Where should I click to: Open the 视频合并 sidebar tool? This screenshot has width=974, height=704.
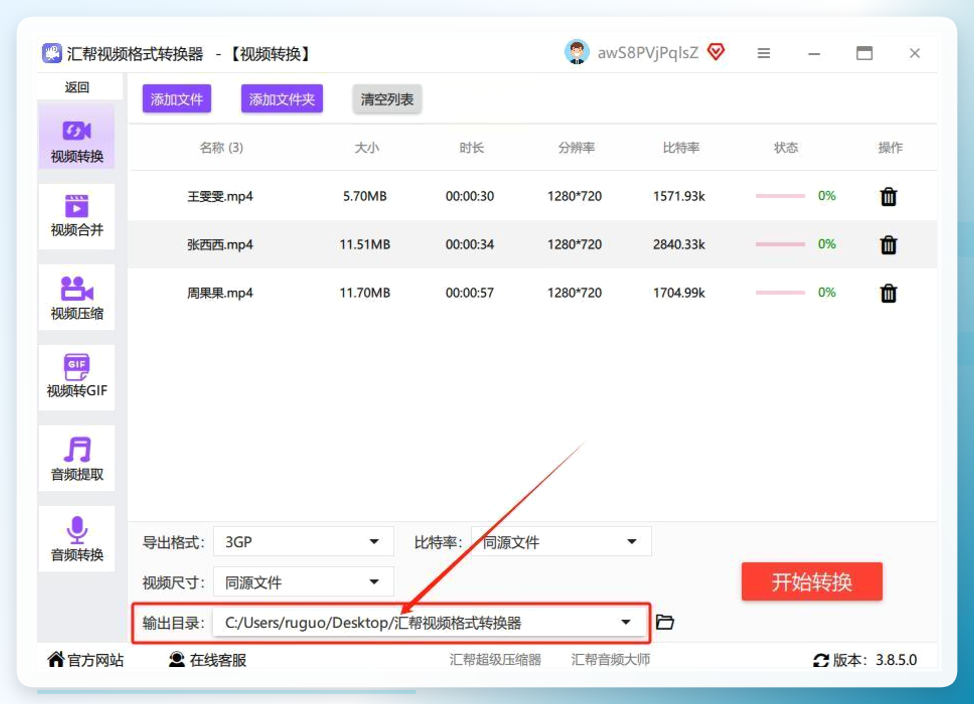(x=76, y=216)
